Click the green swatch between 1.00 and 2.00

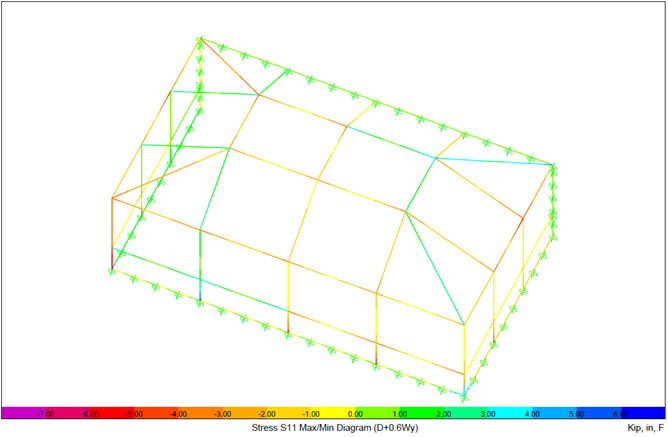click(x=422, y=413)
